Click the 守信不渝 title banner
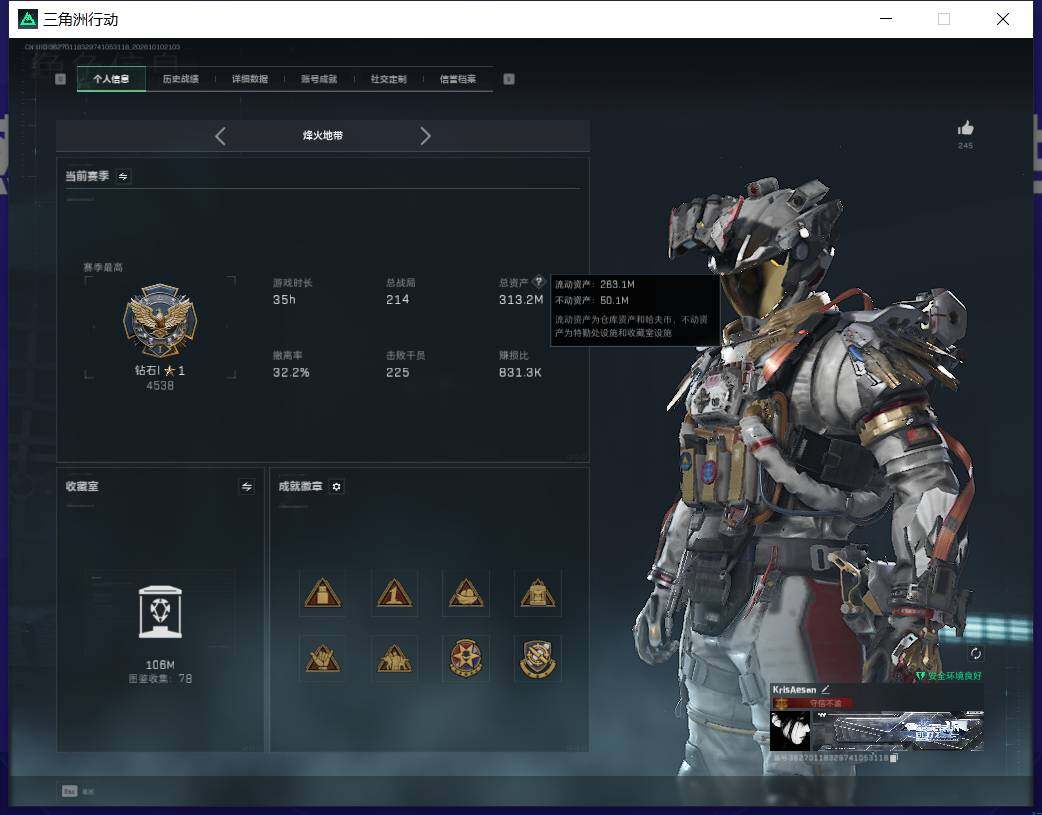The width and height of the screenshot is (1042, 815). tap(812, 703)
